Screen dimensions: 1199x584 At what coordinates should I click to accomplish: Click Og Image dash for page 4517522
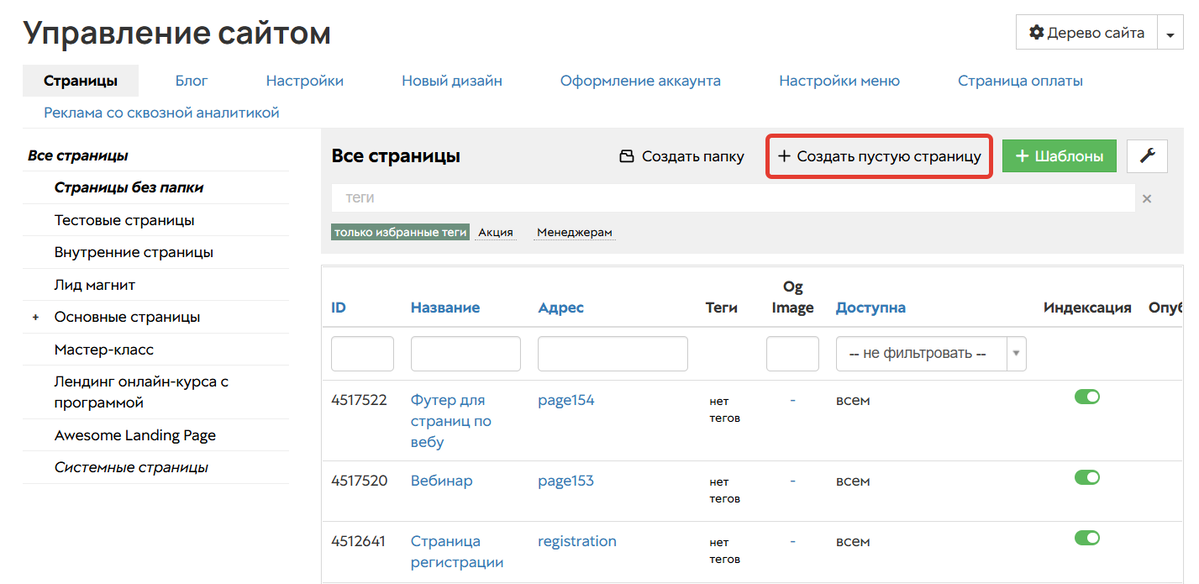coord(793,400)
